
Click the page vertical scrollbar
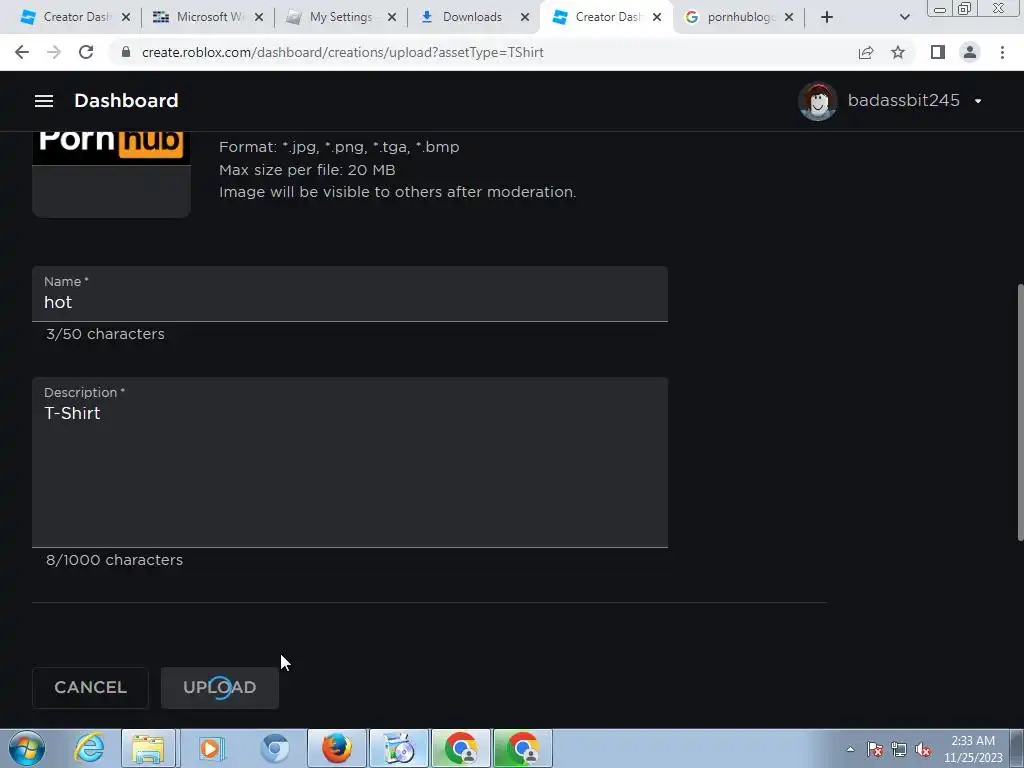1020,411
